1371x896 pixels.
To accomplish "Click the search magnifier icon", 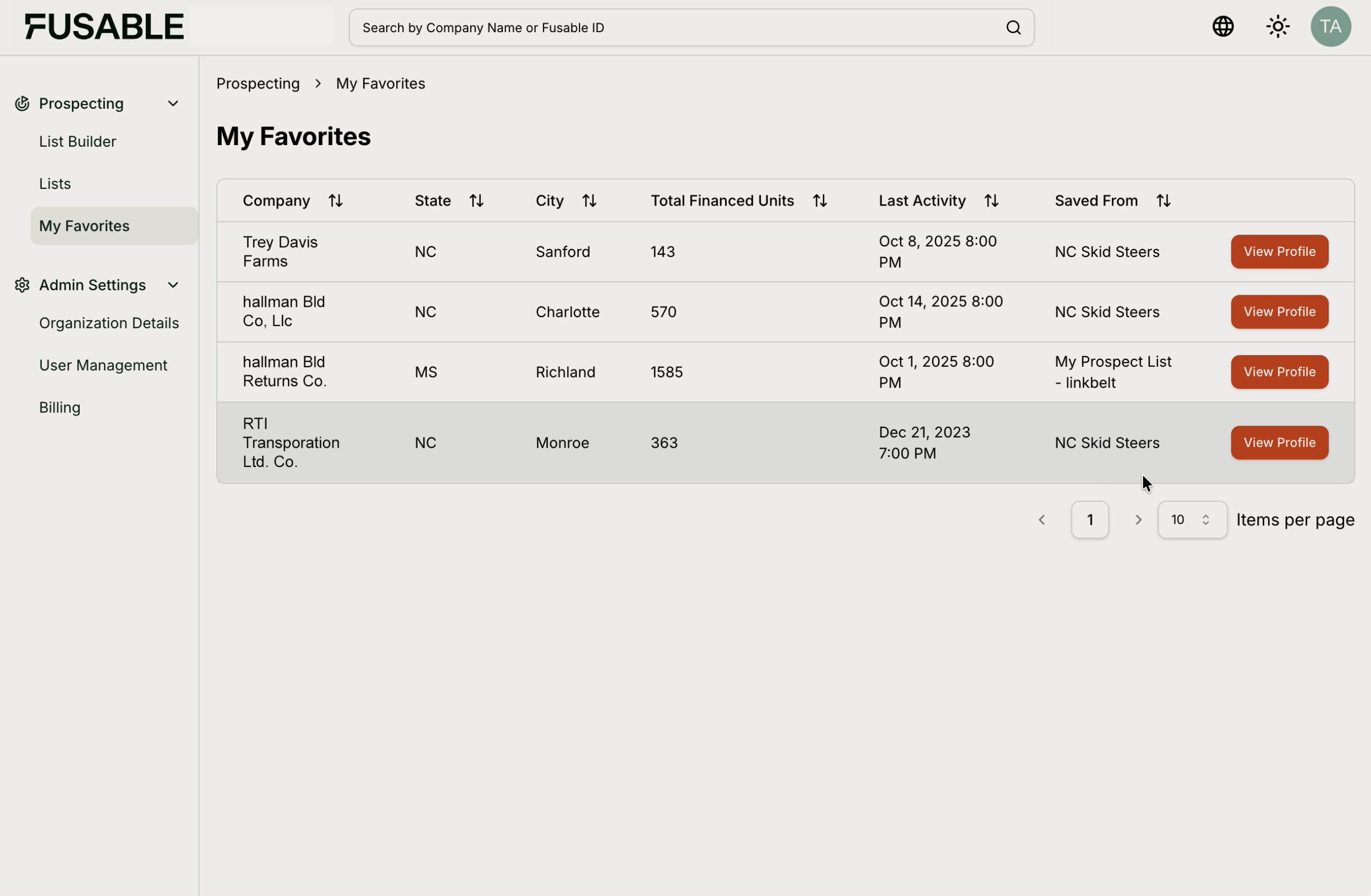I will [x=1013, y=28].
